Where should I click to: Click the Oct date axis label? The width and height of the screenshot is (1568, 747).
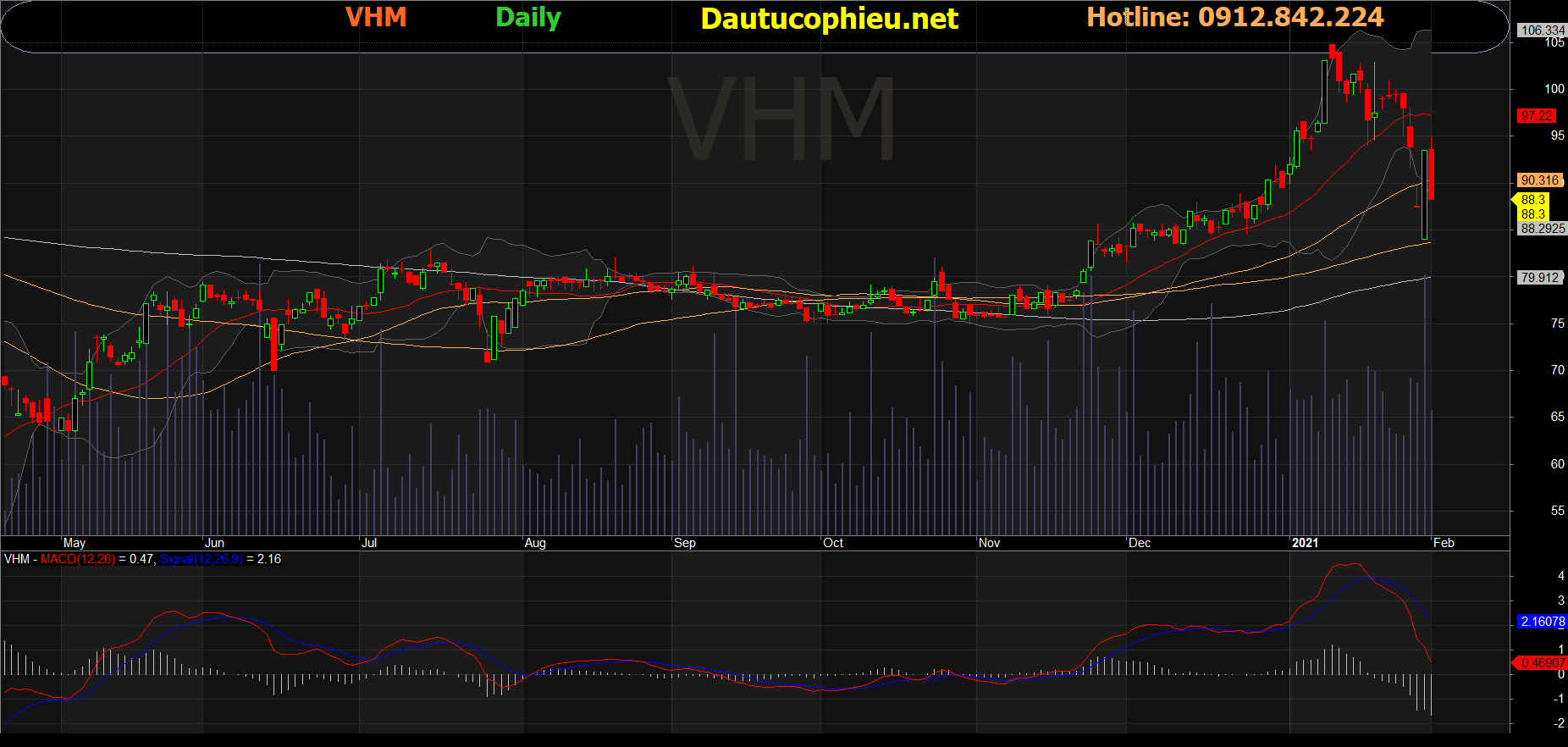(833, 543)
